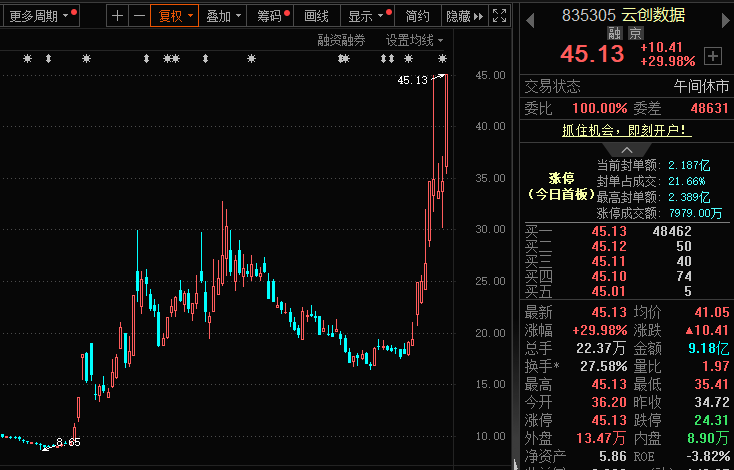Click the 融资融券 button
The width and height of the screenshot is (734, 470).
click(341, 40)
